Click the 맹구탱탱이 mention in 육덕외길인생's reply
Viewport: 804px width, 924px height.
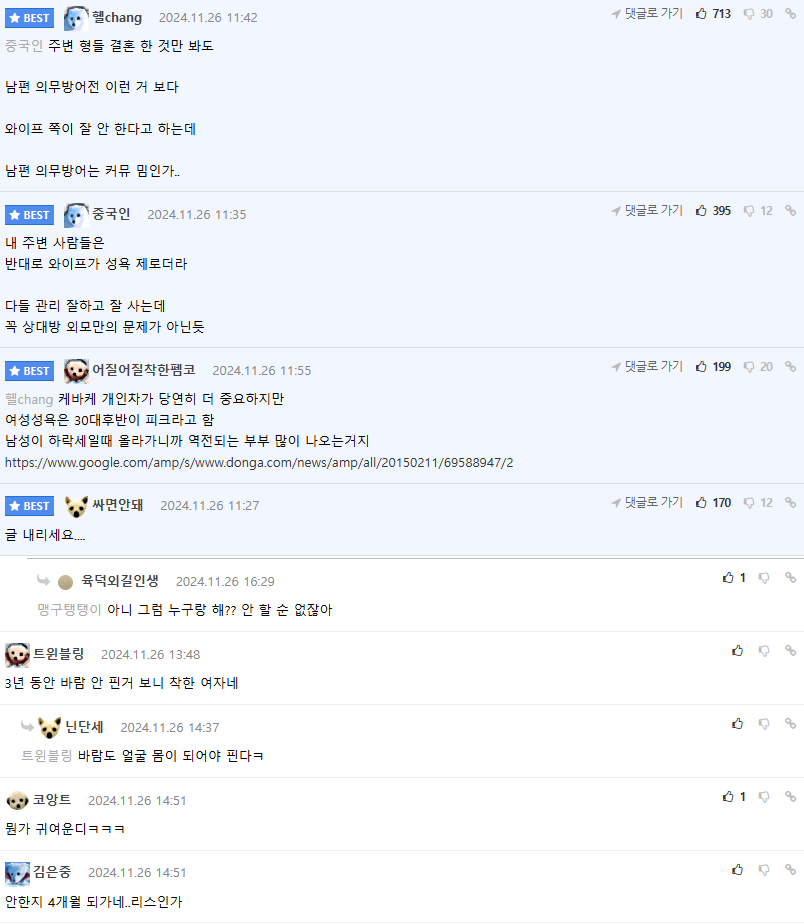[70, 610]
